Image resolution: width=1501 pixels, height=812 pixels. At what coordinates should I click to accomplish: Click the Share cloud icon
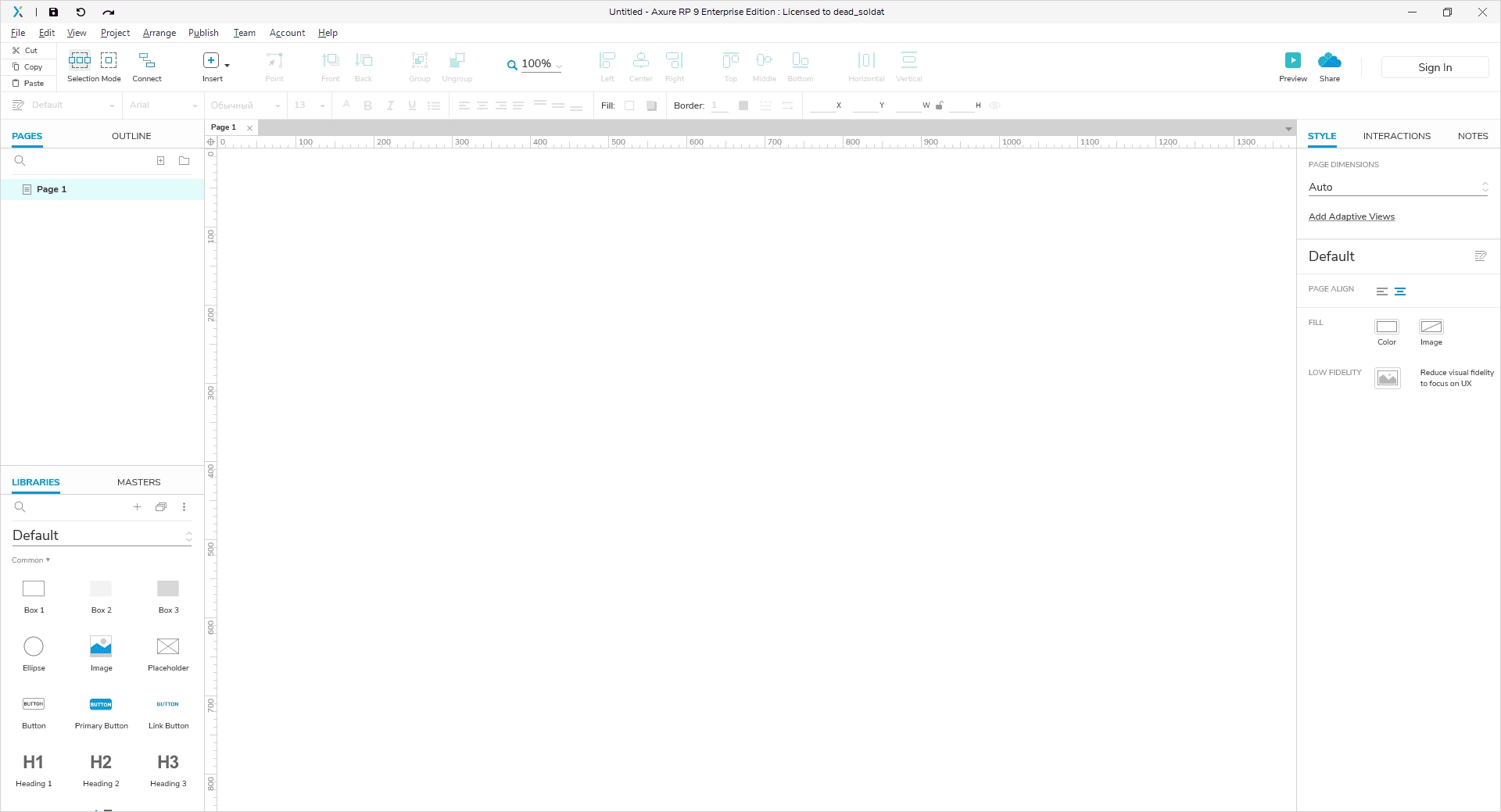click(x=1330, y=60)
